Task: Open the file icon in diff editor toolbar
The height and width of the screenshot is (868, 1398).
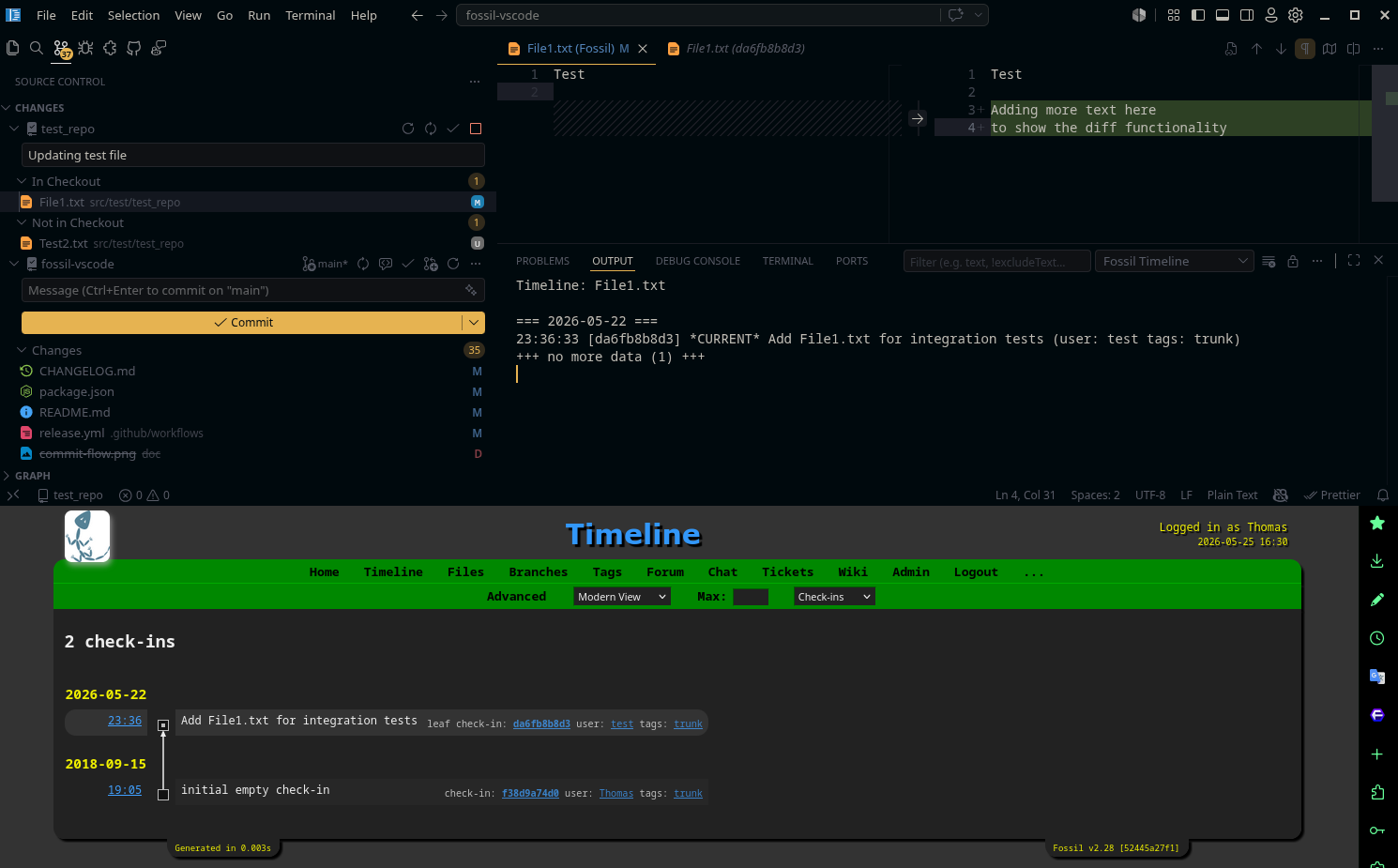Action: click(1231, 49)
